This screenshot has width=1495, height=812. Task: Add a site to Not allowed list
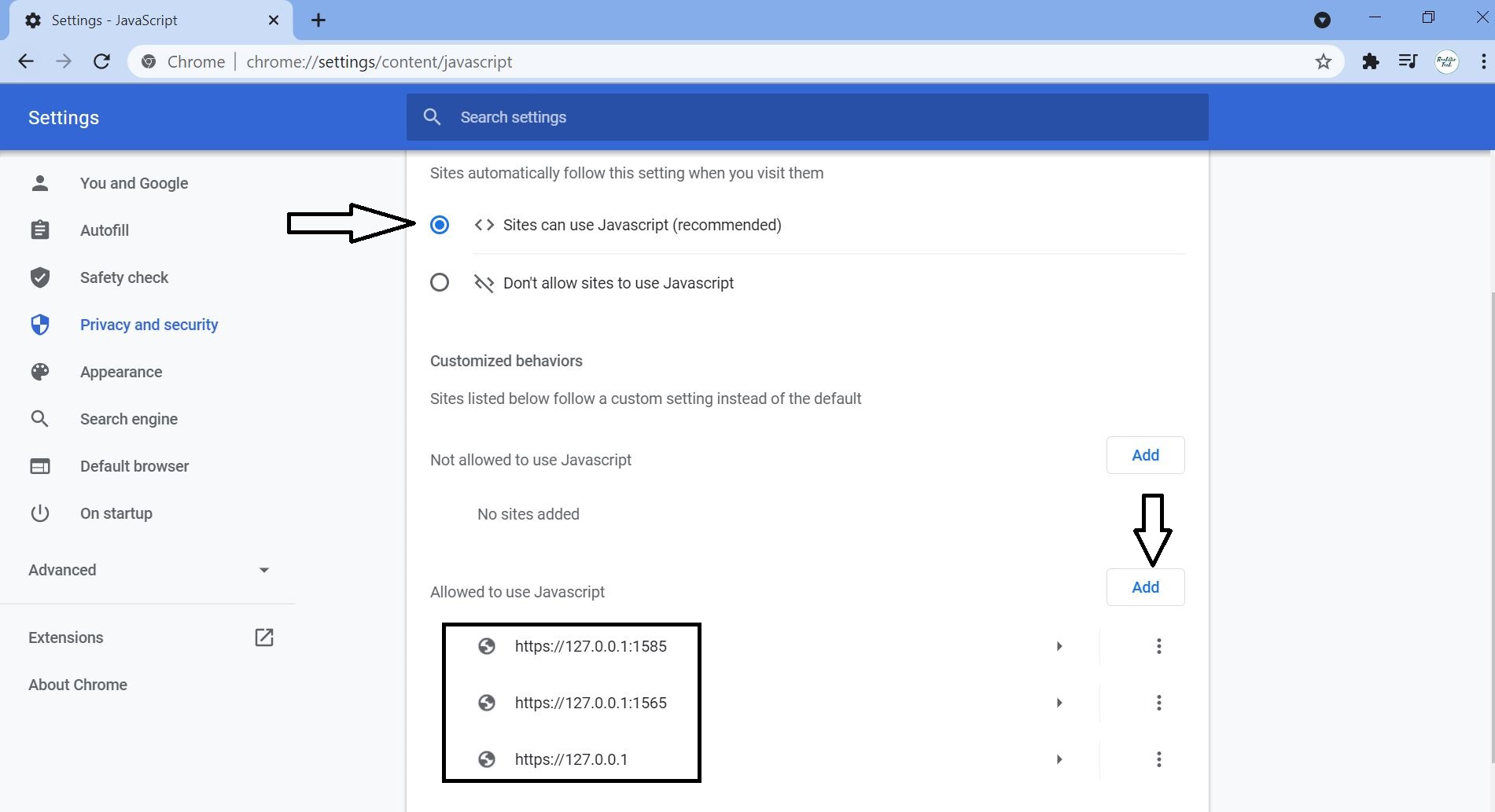[1145, 455]
